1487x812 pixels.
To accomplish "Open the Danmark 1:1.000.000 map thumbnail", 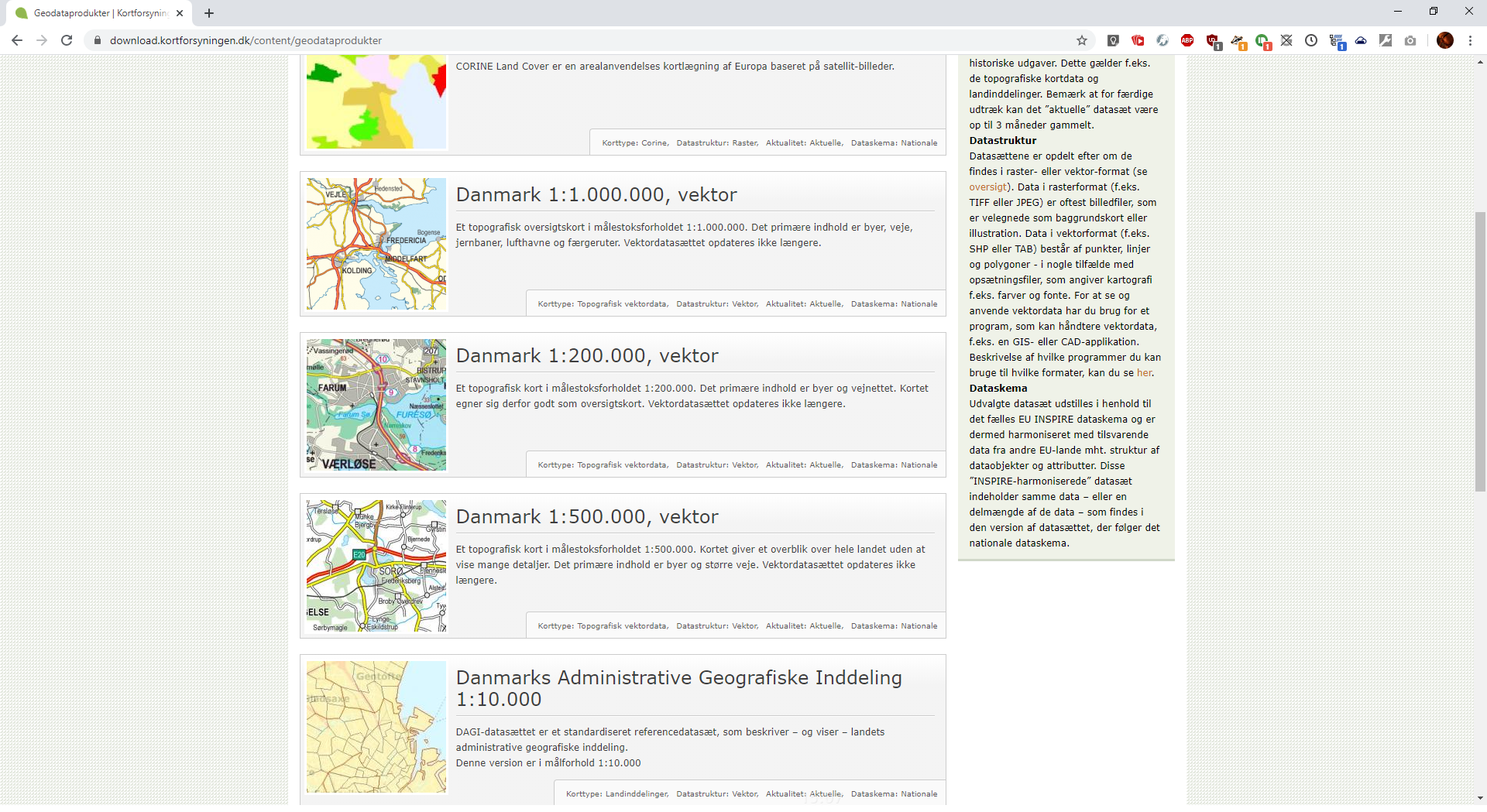I will (376, 244).
